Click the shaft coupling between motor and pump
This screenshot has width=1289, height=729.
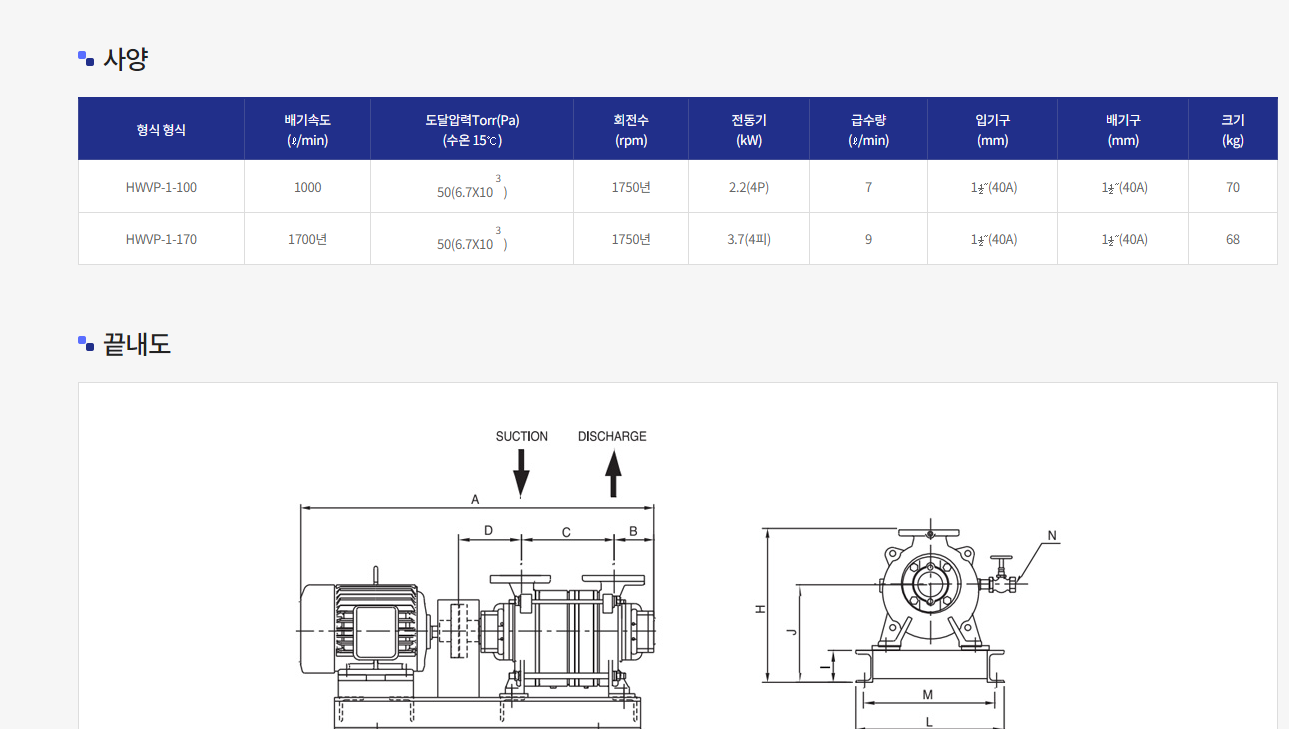pyautogui.click(x=459, y=631)
